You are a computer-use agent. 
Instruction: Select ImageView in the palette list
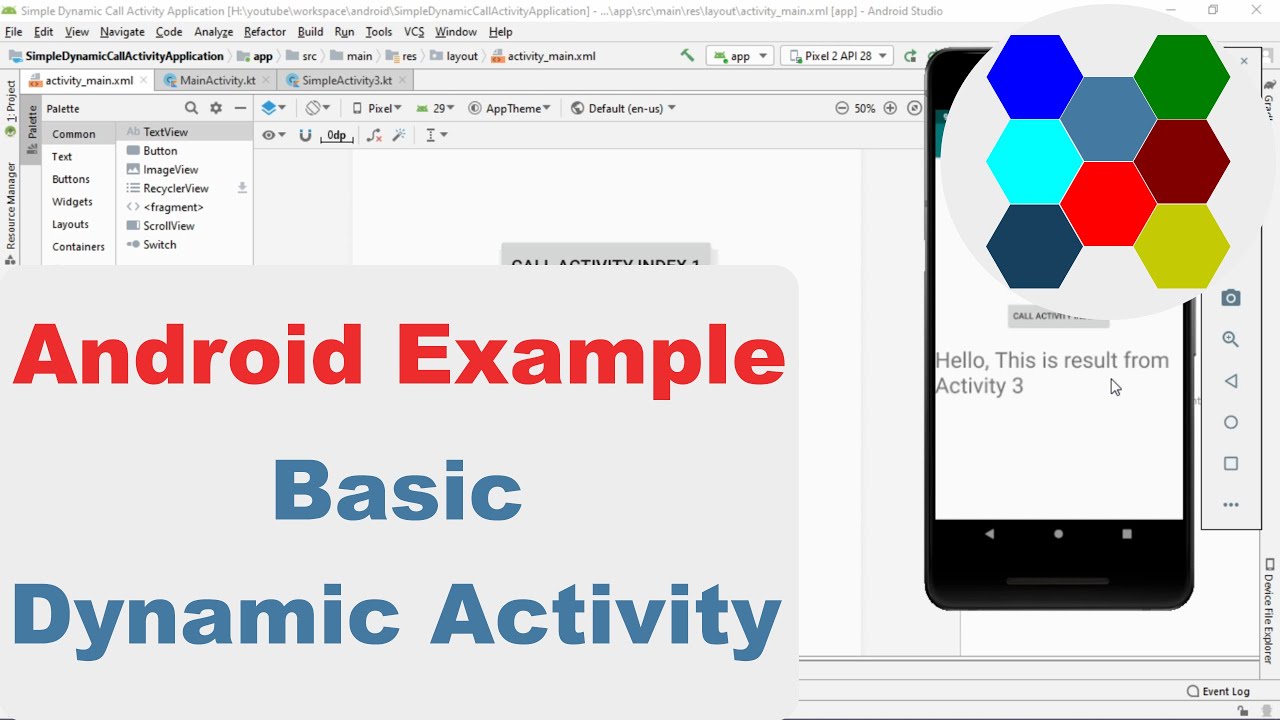pos(185,170)
